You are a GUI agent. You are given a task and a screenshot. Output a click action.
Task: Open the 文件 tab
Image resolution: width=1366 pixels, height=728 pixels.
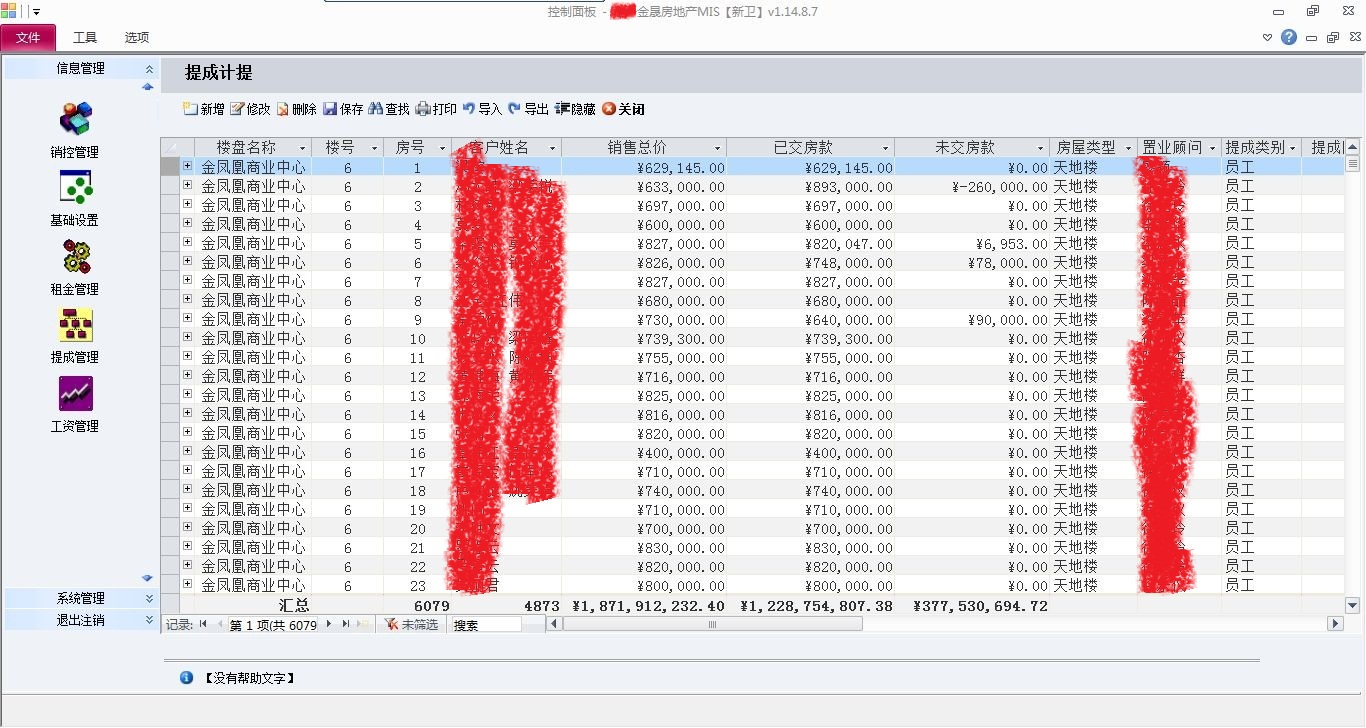(x=28, y=38)
